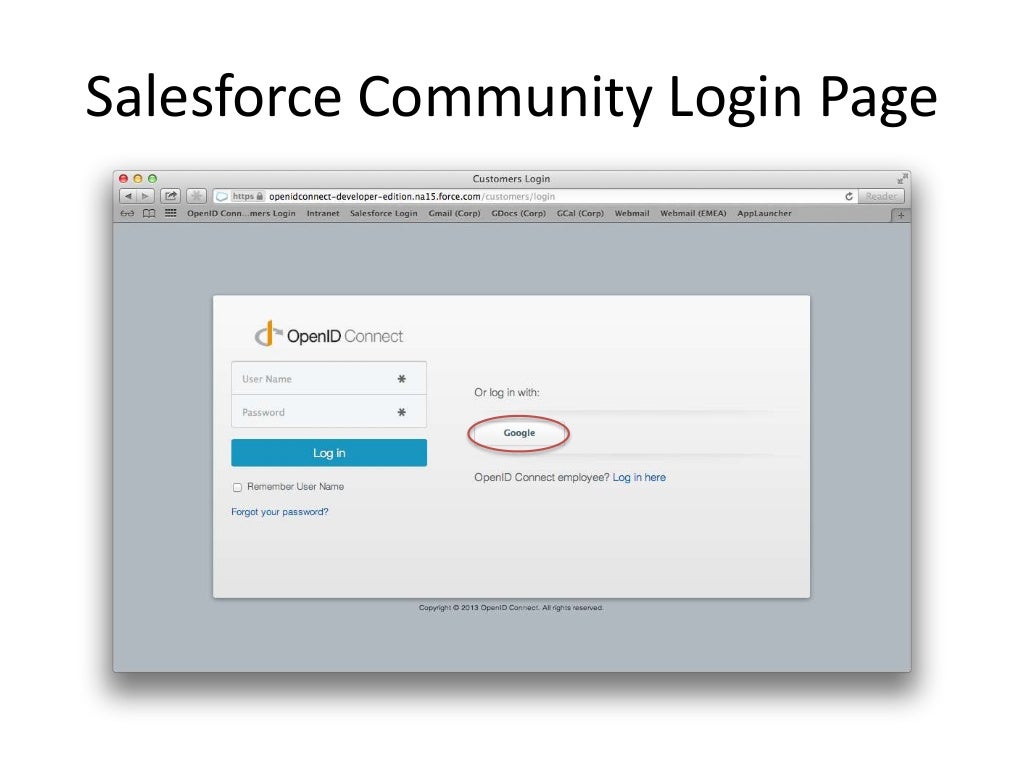The width and height of the screenshot is (1024, 768).
Task: Click the Salesforce Login bookmark
Action: (x=383, y=214)
